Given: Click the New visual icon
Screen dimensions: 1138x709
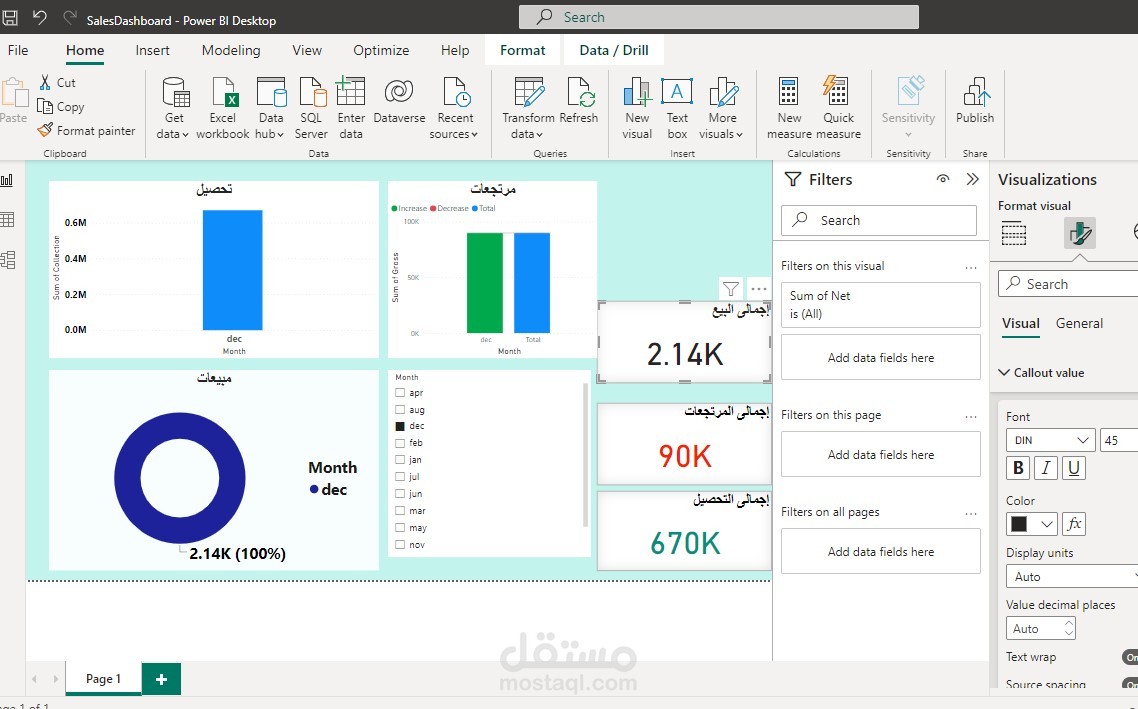Looking at the screenshot, I should click(636, 100).
